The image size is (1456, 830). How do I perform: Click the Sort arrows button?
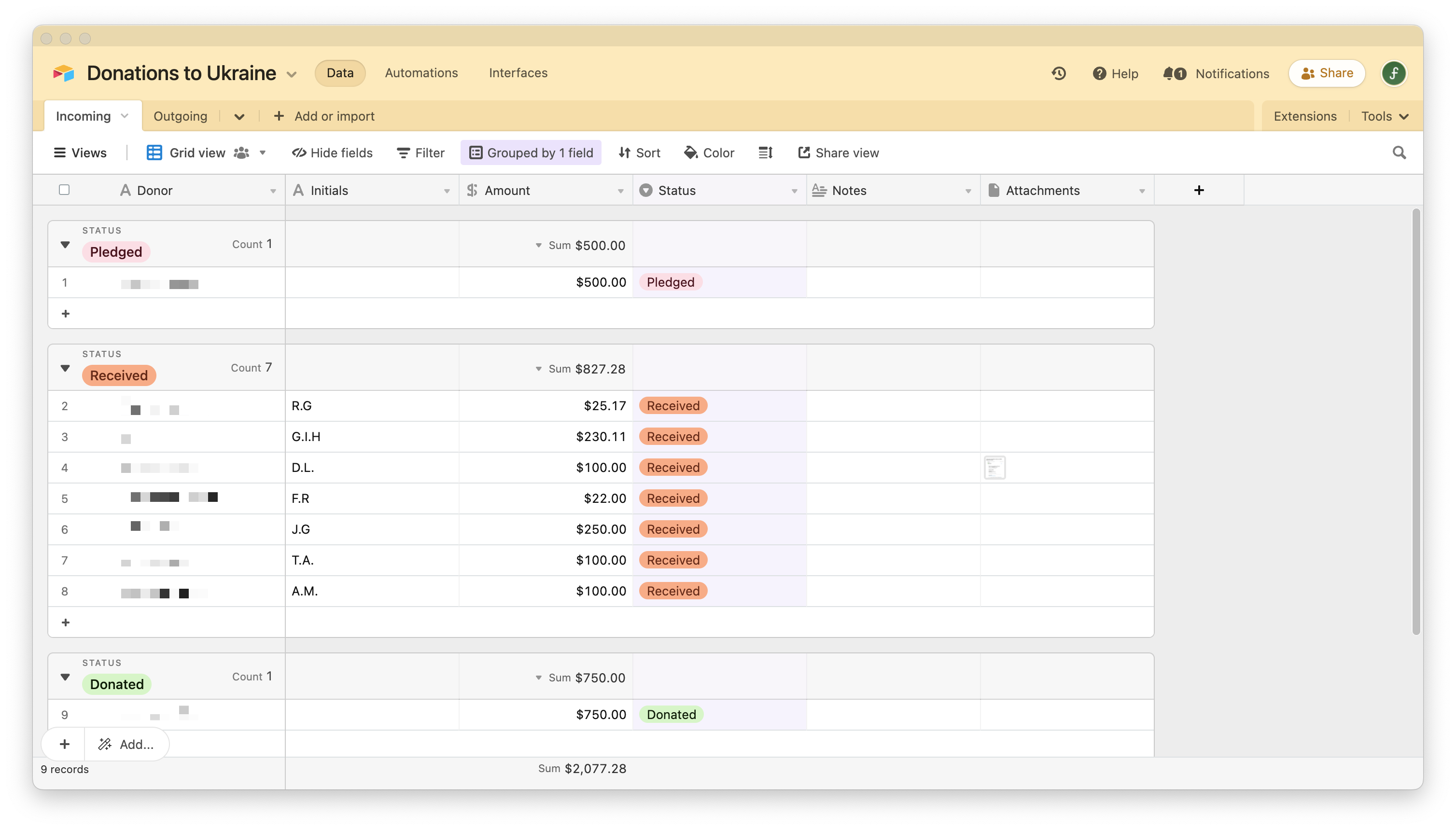coord(639,153)
